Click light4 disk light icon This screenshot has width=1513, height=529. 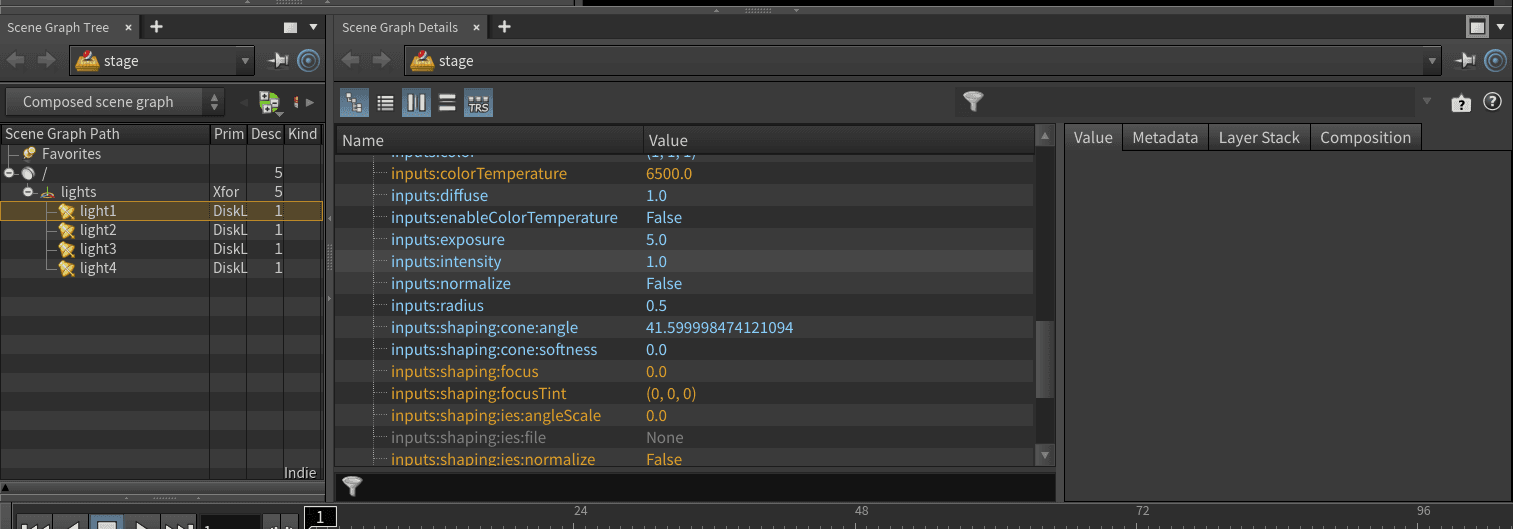(66, 268)
